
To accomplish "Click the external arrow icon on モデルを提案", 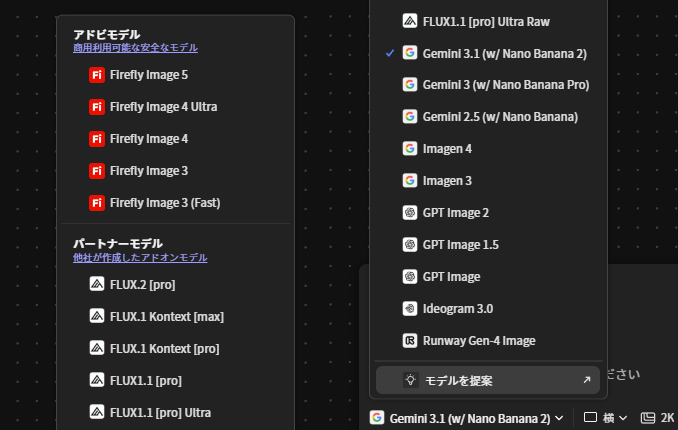I will coord(586,380).
